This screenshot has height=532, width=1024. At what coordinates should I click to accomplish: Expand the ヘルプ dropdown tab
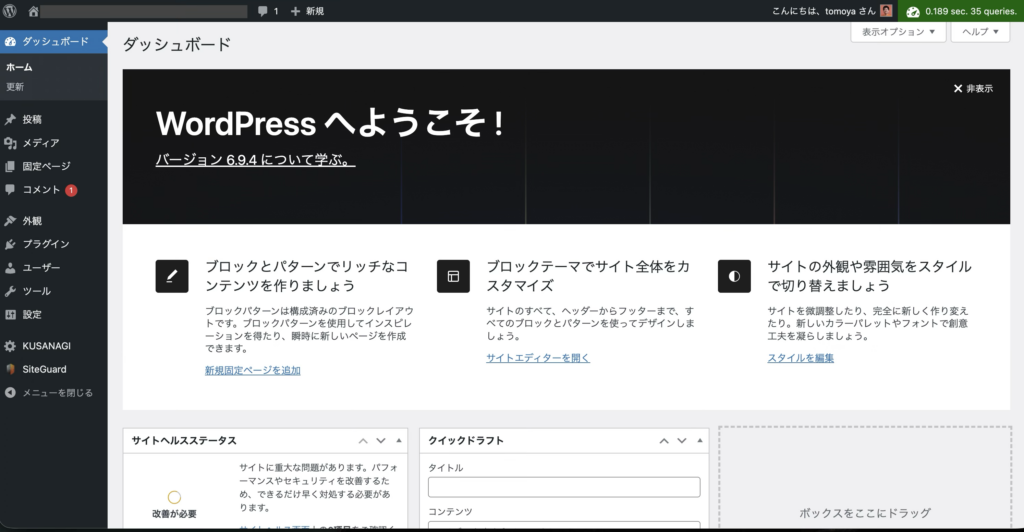(x=982, y=32)
